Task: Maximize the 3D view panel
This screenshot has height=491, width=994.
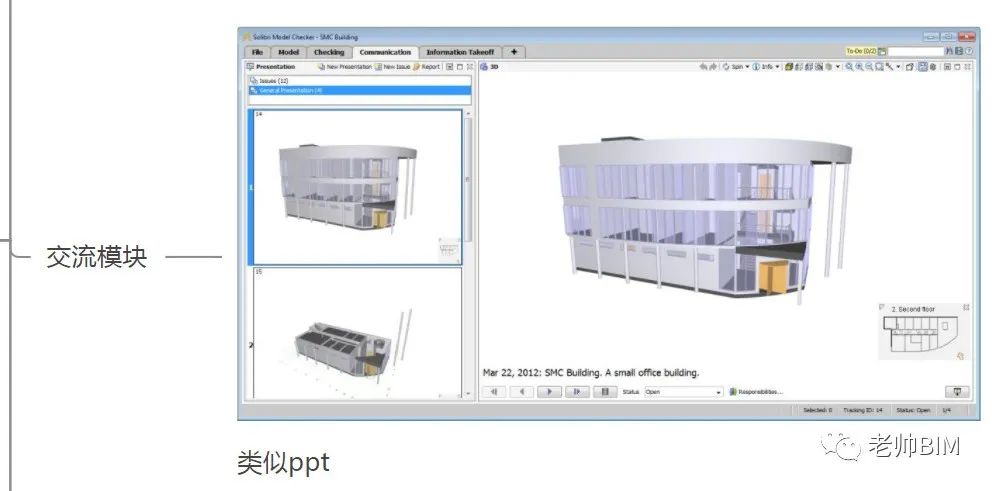Action: point(957,67)
